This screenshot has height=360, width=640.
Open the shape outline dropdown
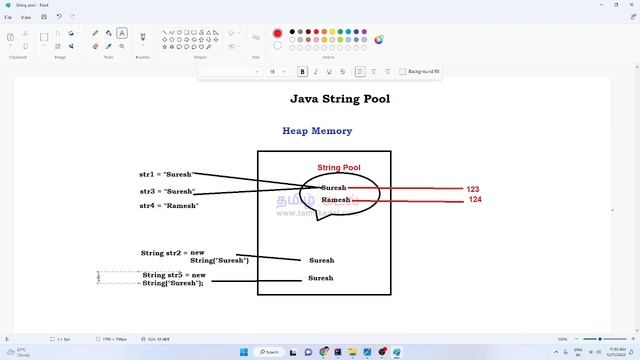point(233,33)
